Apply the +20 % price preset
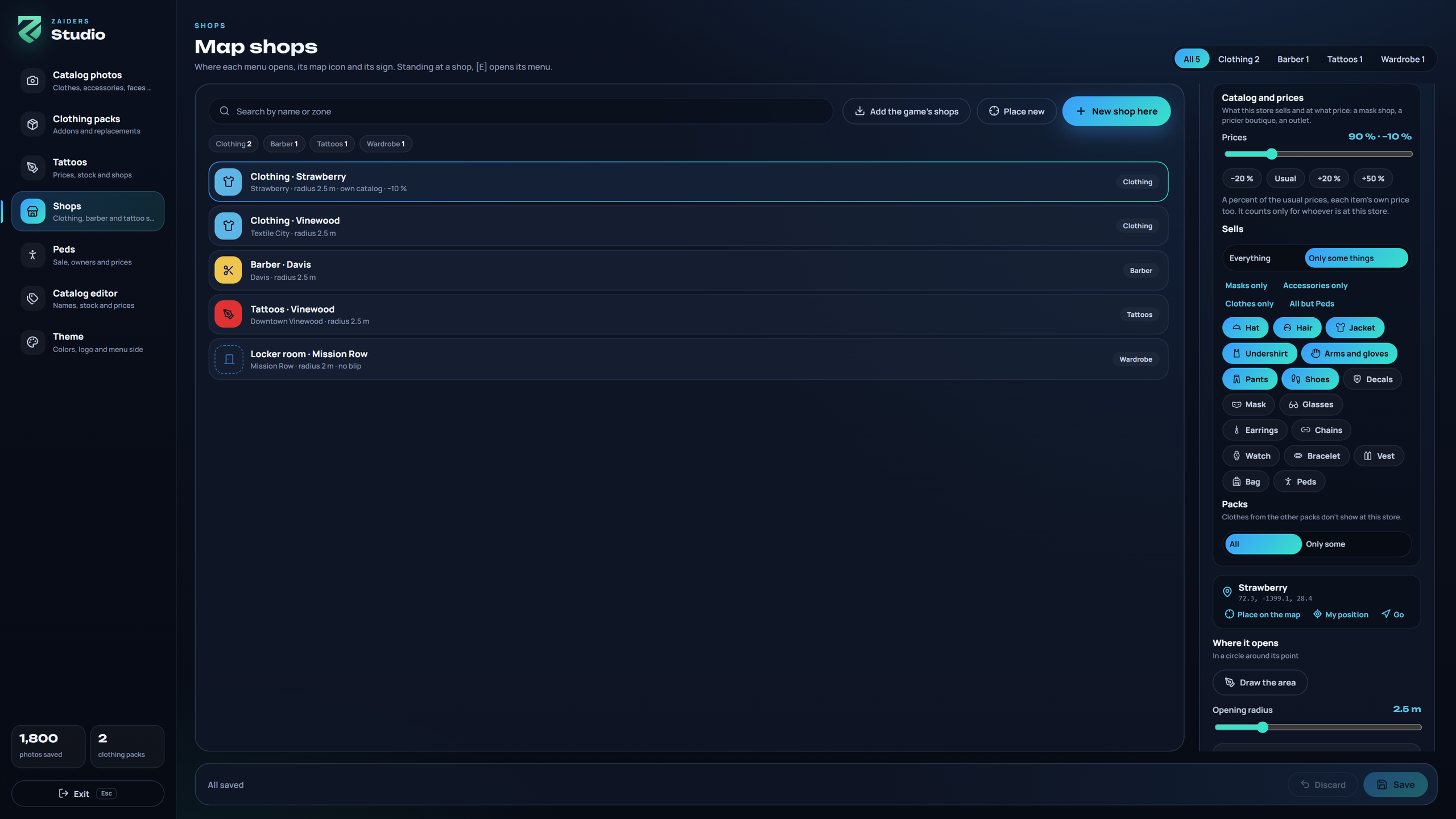The width and height of the screenshot is (1456, 819). tap(1329, 179)
